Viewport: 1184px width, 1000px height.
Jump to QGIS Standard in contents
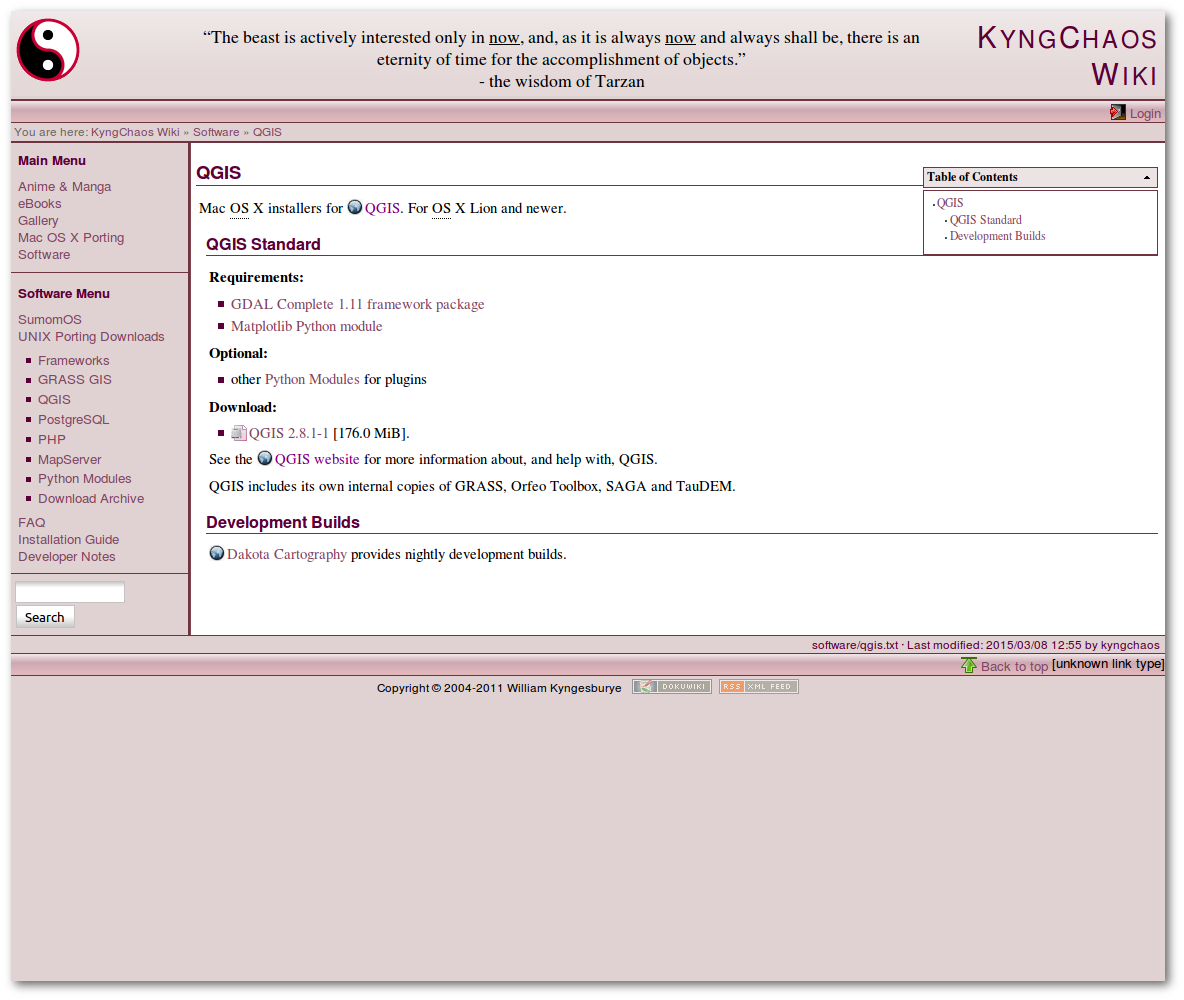985,220
